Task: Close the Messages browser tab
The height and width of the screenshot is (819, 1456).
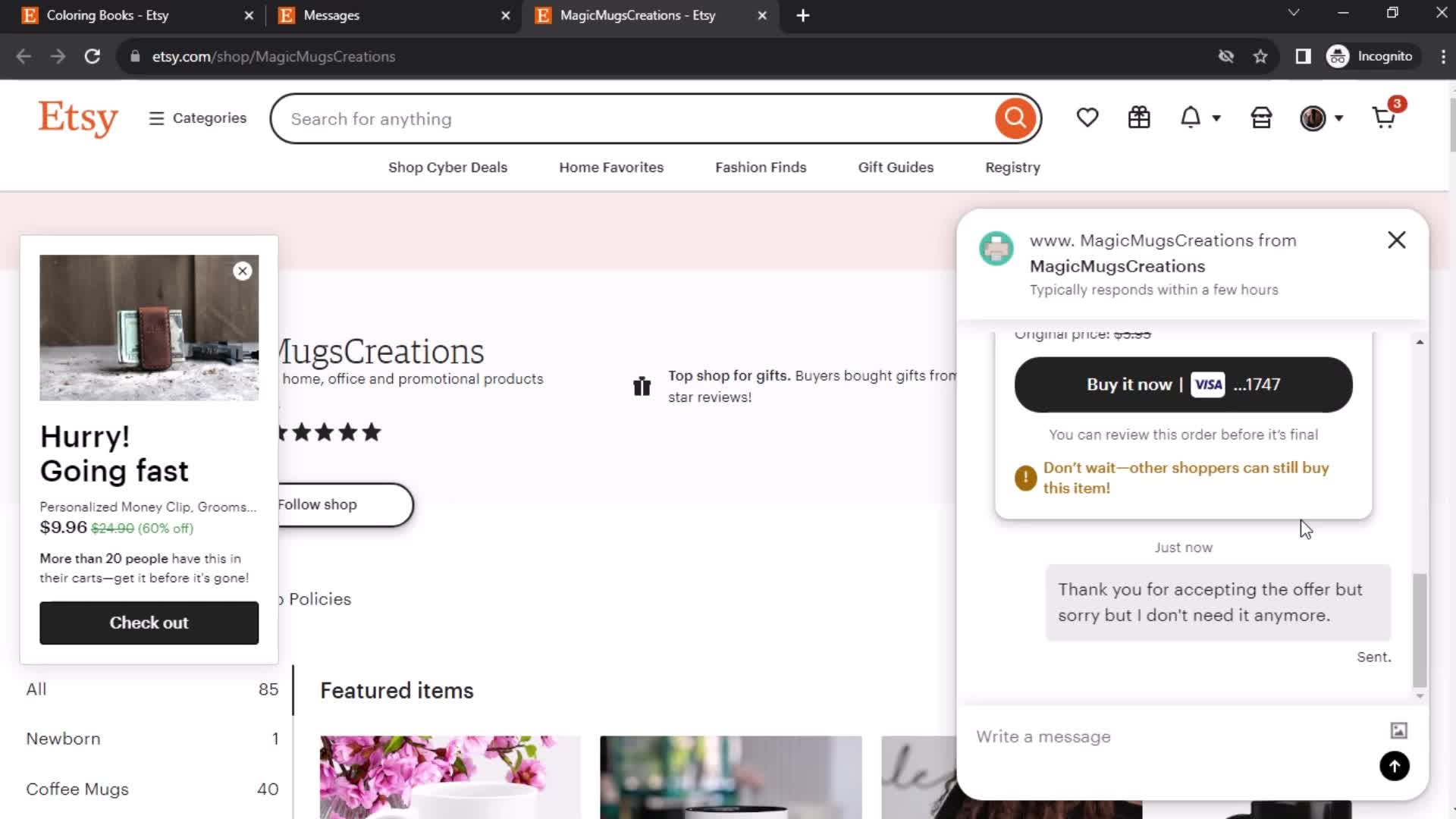Action: click(506, 15)
